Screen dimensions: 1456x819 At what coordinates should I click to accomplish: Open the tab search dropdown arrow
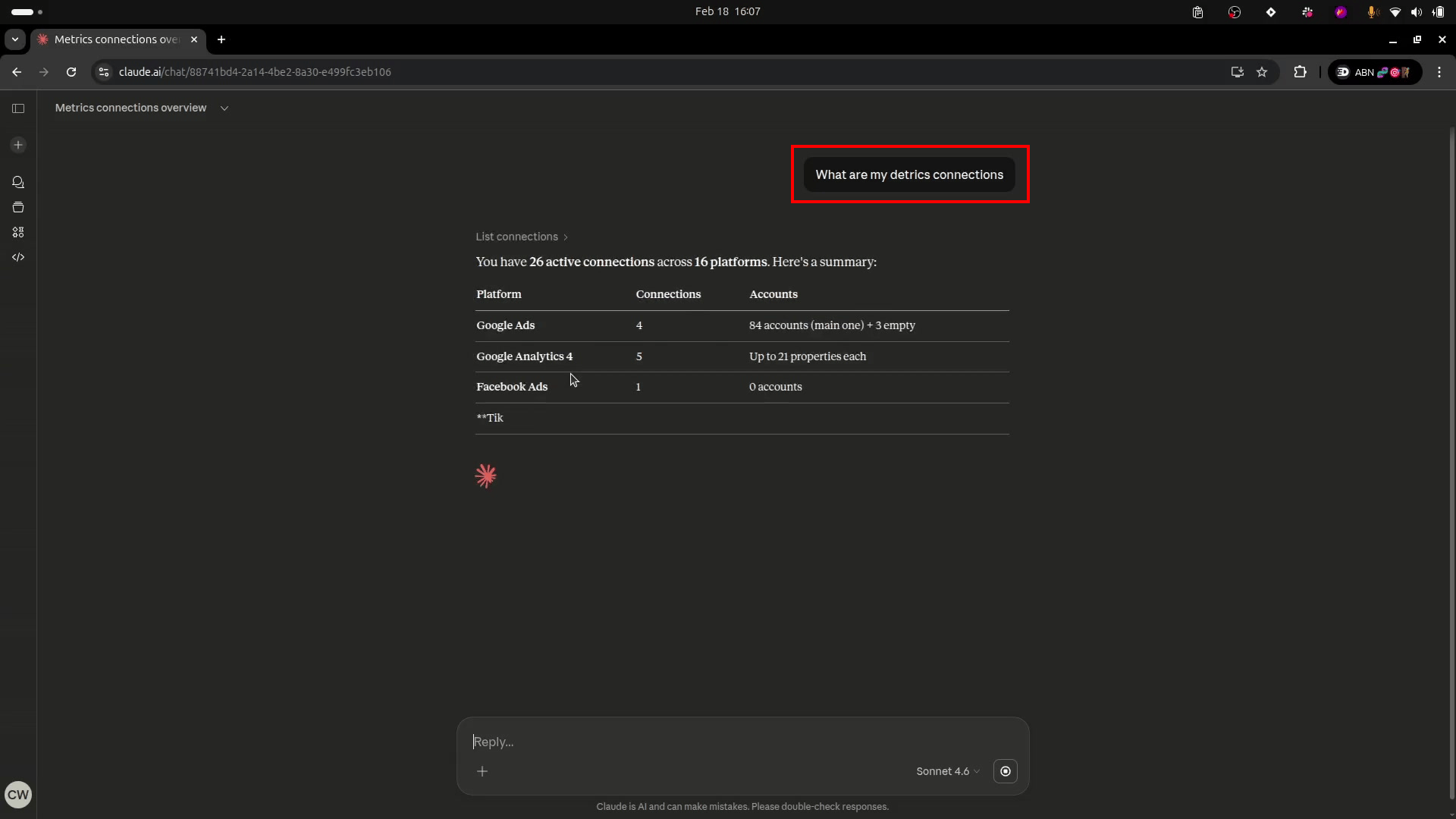tap(15, 39)
